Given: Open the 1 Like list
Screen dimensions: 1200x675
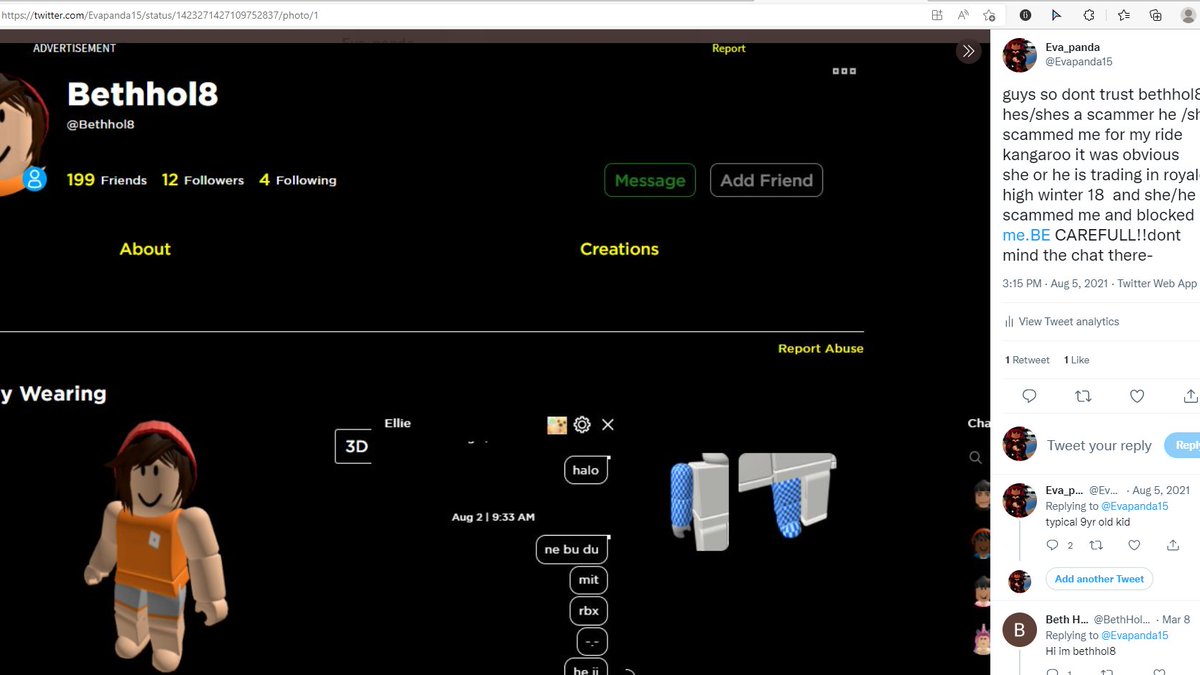Looking at the screenshot, I should click(x=1076, y=360).
